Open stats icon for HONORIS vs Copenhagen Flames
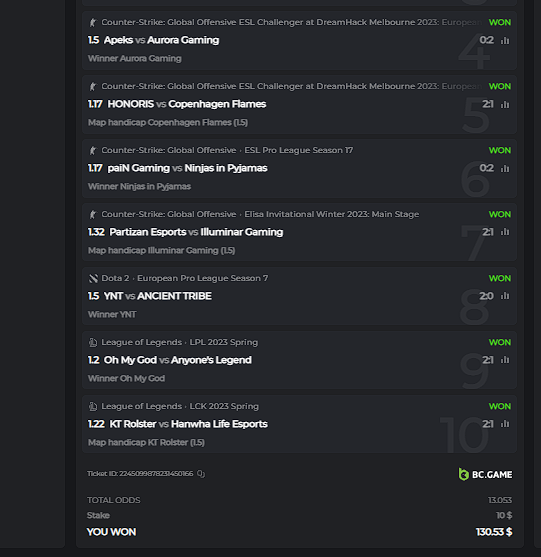This screenshot has height=557, width=541. [x=505, y=105]
